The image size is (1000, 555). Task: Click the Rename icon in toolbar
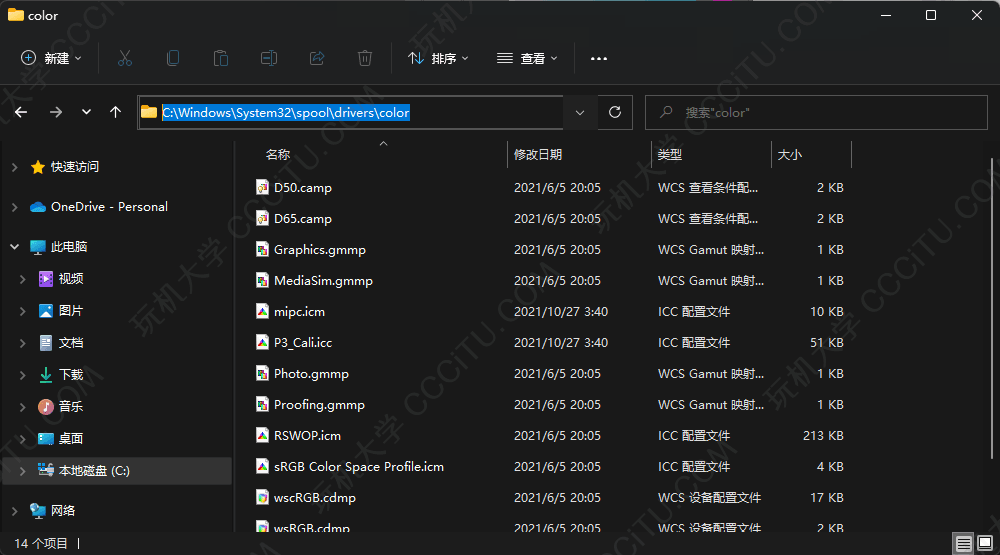269,59
